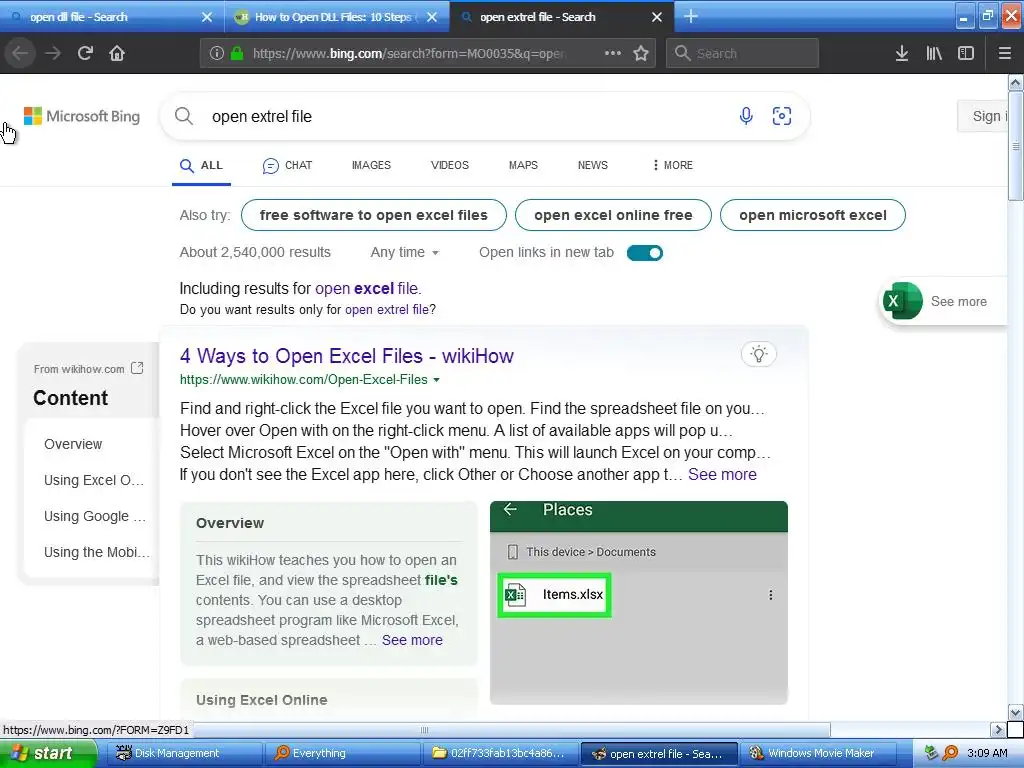Viewport: 1024px width, 768px height.
Task: Click the Firefox toolbar Search field
Action: coord(742,53)
